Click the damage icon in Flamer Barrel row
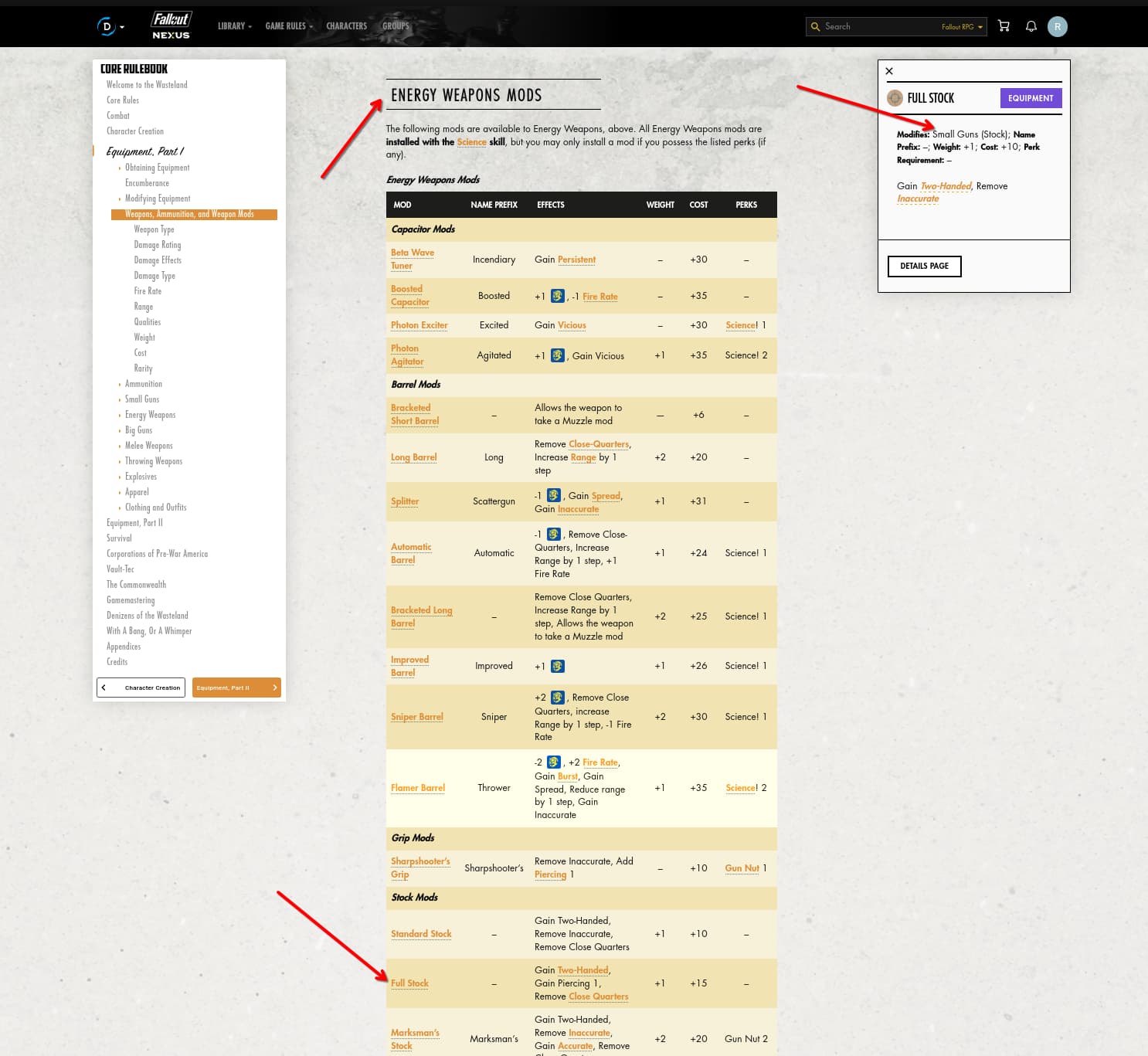This screenshot has height=1056, width=1148. (x=554, y=762)
